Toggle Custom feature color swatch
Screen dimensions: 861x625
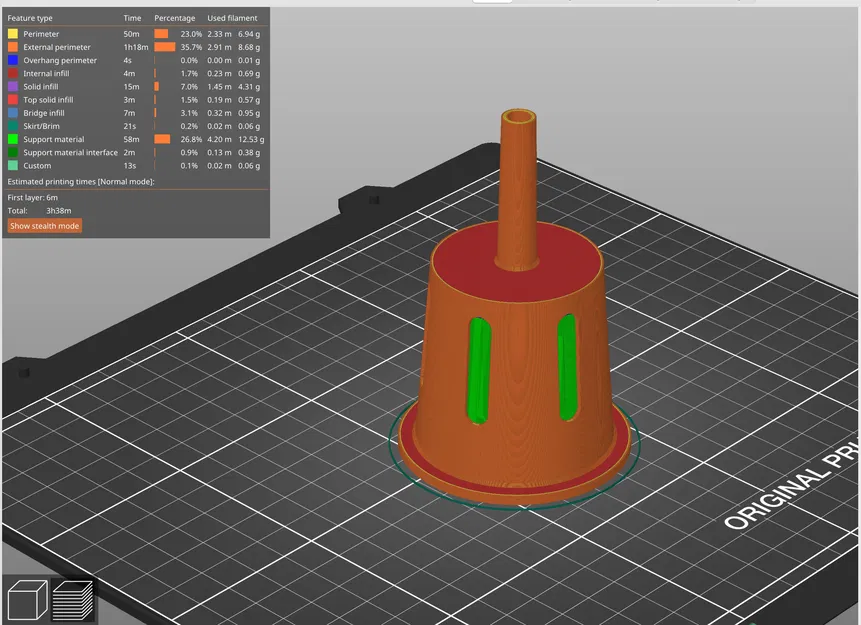click(x=13, y=166)
